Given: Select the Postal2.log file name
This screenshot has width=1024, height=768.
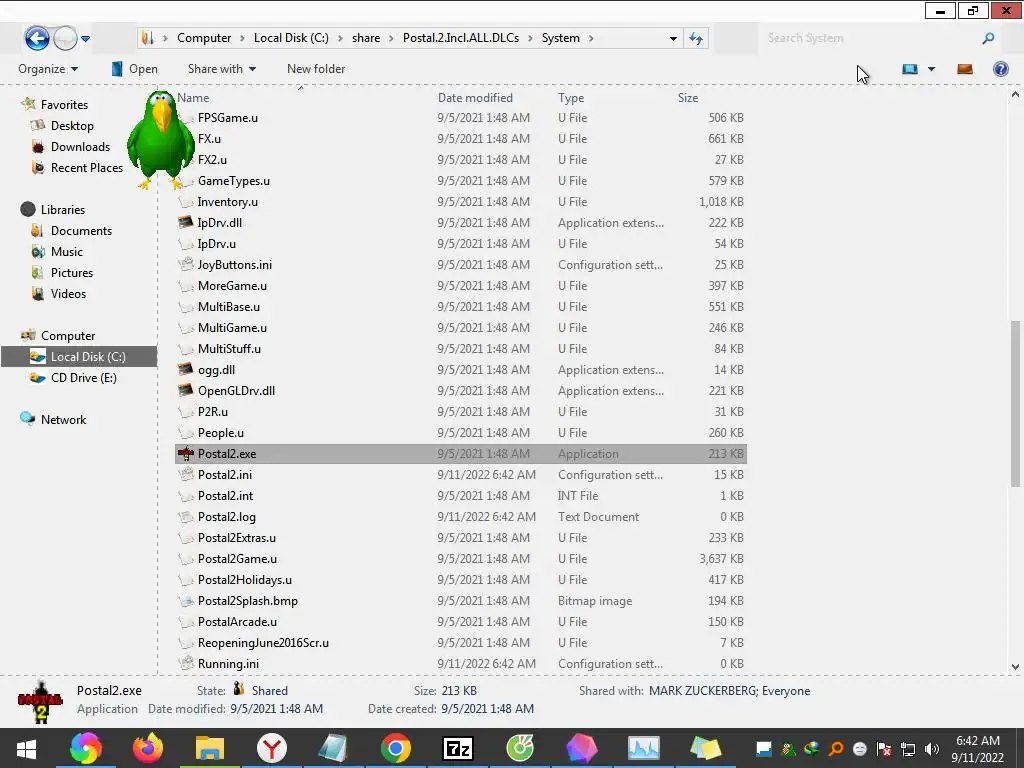Looking at the screenshot, I should [x=227, y=517].
